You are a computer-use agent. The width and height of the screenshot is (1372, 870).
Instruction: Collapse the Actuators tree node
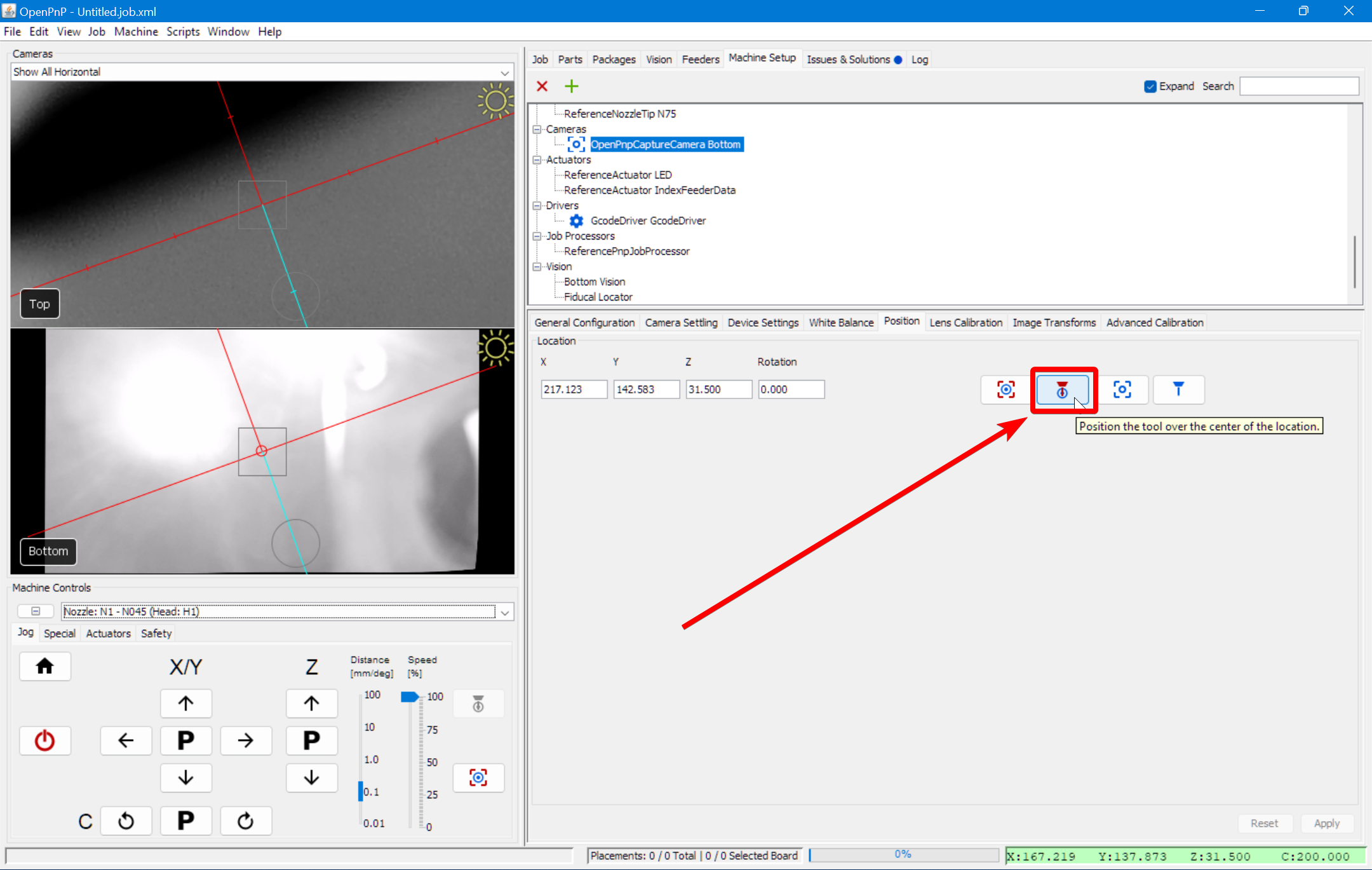click(537, 160)
